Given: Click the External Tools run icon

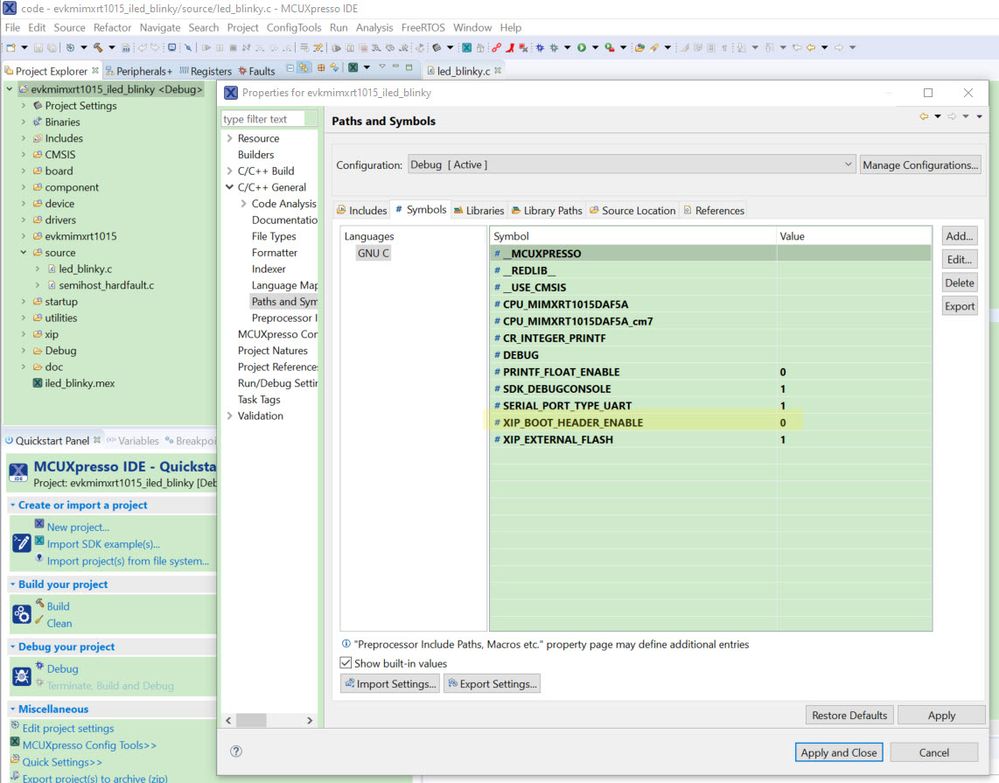Looking at the screenshot, I should click(610, 47).
